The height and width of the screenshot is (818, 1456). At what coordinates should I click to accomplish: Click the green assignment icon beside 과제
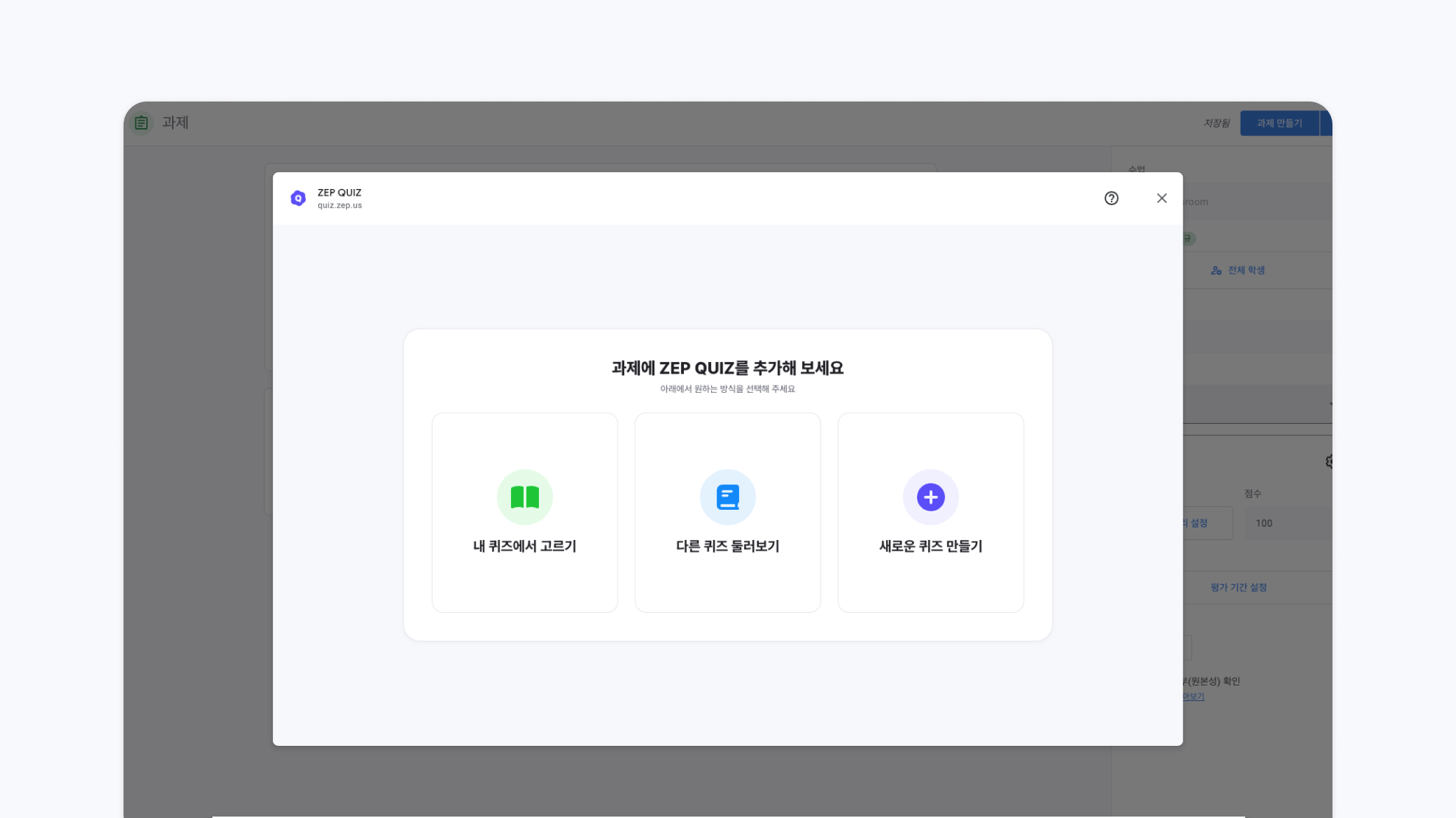point(141,123)
